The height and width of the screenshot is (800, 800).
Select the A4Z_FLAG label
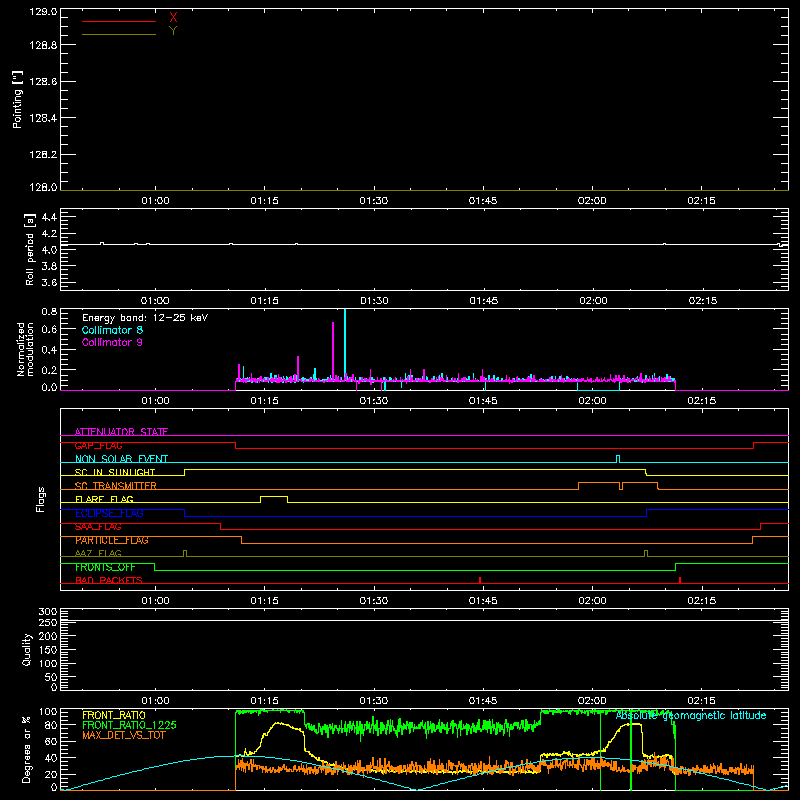tap(98, 553)
